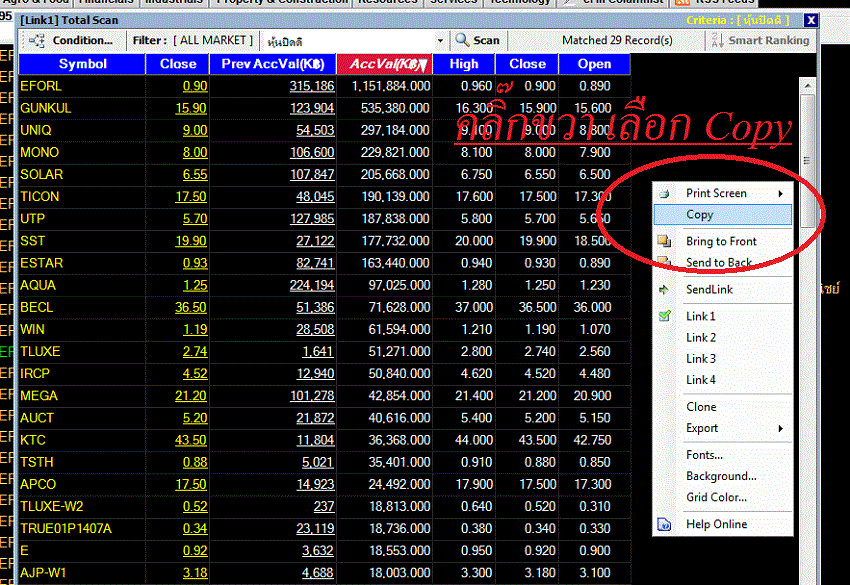
Task: Select the BECL symbol
Action: pyautogui.click(x=37, y=307)
